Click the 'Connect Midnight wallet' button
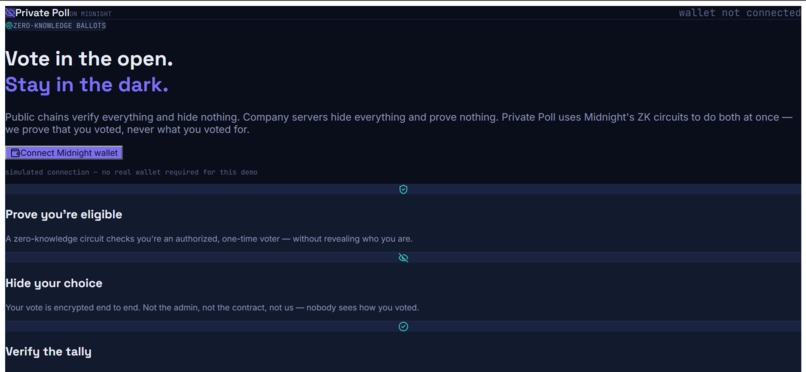This screenshot has width=806, height=372. [64, 153]
